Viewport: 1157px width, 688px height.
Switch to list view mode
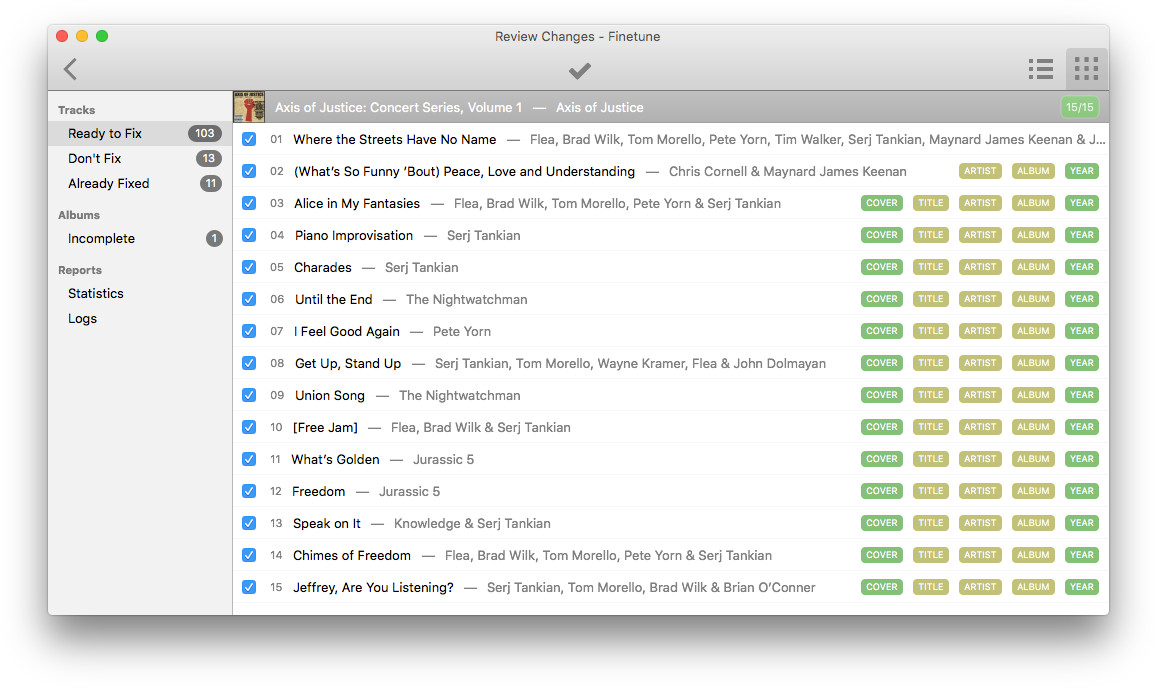coord(1041,69)
